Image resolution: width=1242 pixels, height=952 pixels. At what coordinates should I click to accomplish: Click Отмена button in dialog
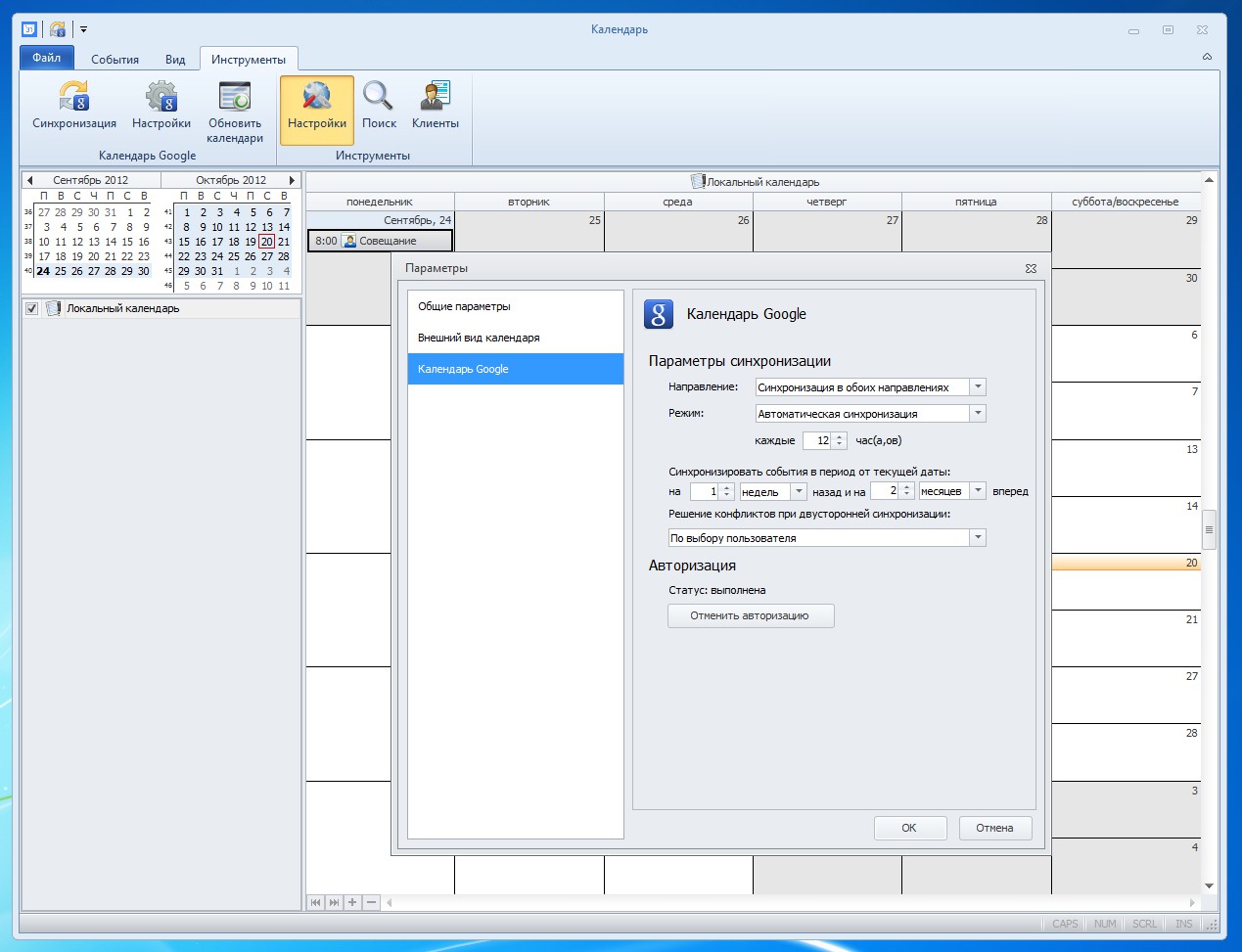995,828
